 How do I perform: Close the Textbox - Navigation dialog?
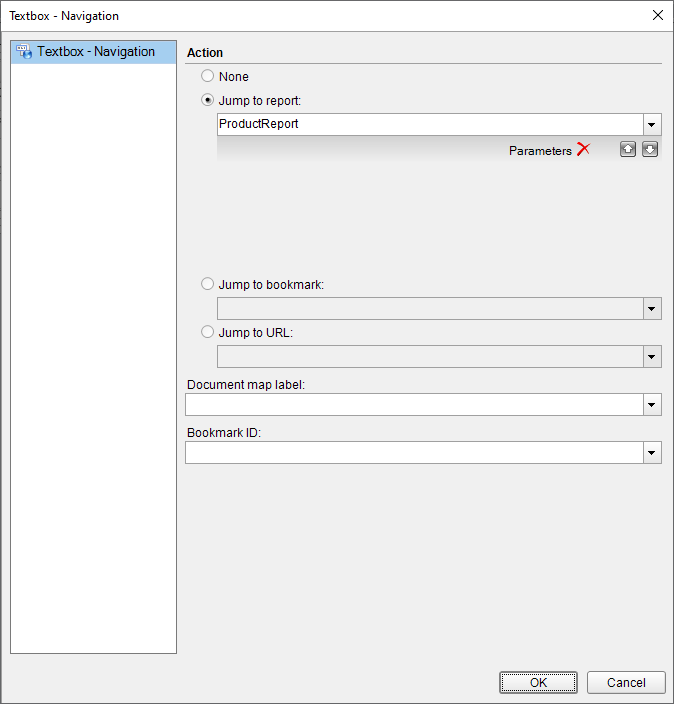[x=658, y=15]
